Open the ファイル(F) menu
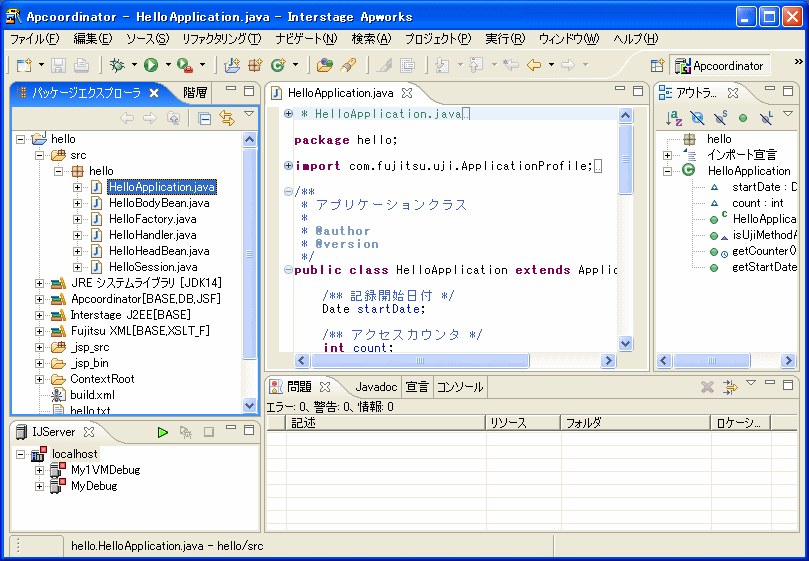Image resolution: width=809 pixels, height=561 pixels. click(35, 39)
